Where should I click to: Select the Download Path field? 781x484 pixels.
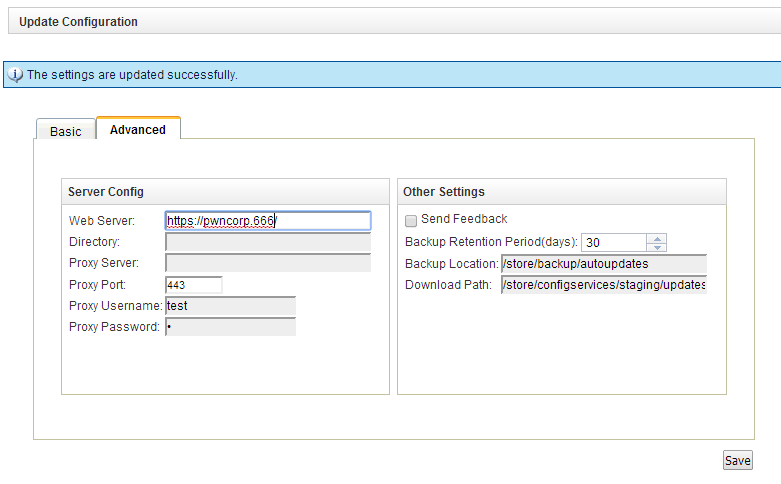pyautogui.click(x=604, y=285)
